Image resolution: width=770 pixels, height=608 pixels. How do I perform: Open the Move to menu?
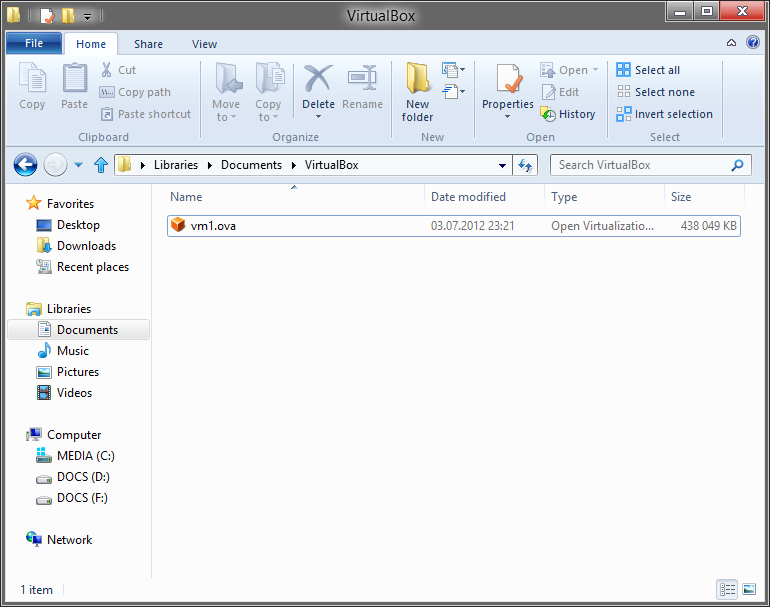226,92
